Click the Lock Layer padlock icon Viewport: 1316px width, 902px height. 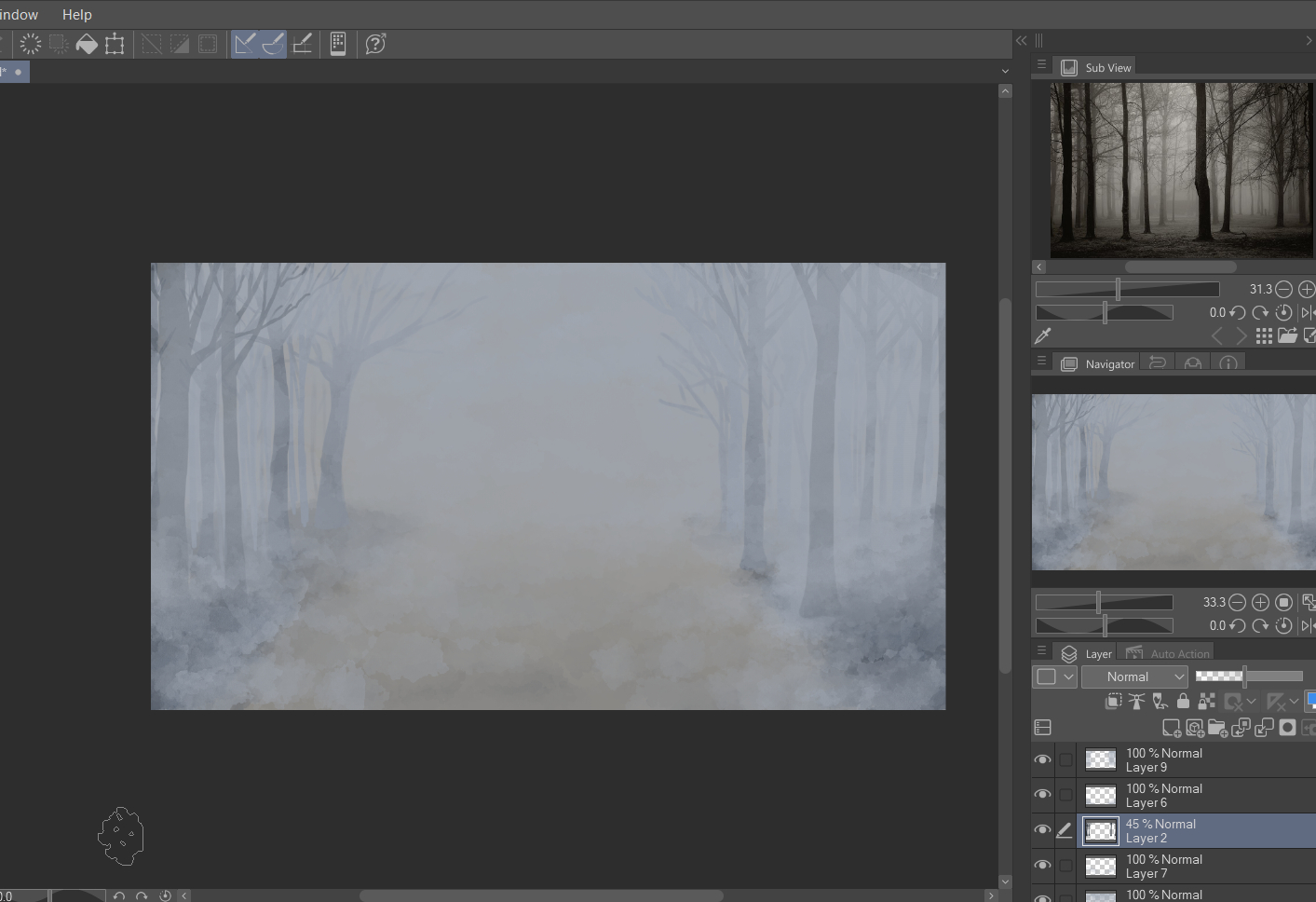[x=1183, y=701]
